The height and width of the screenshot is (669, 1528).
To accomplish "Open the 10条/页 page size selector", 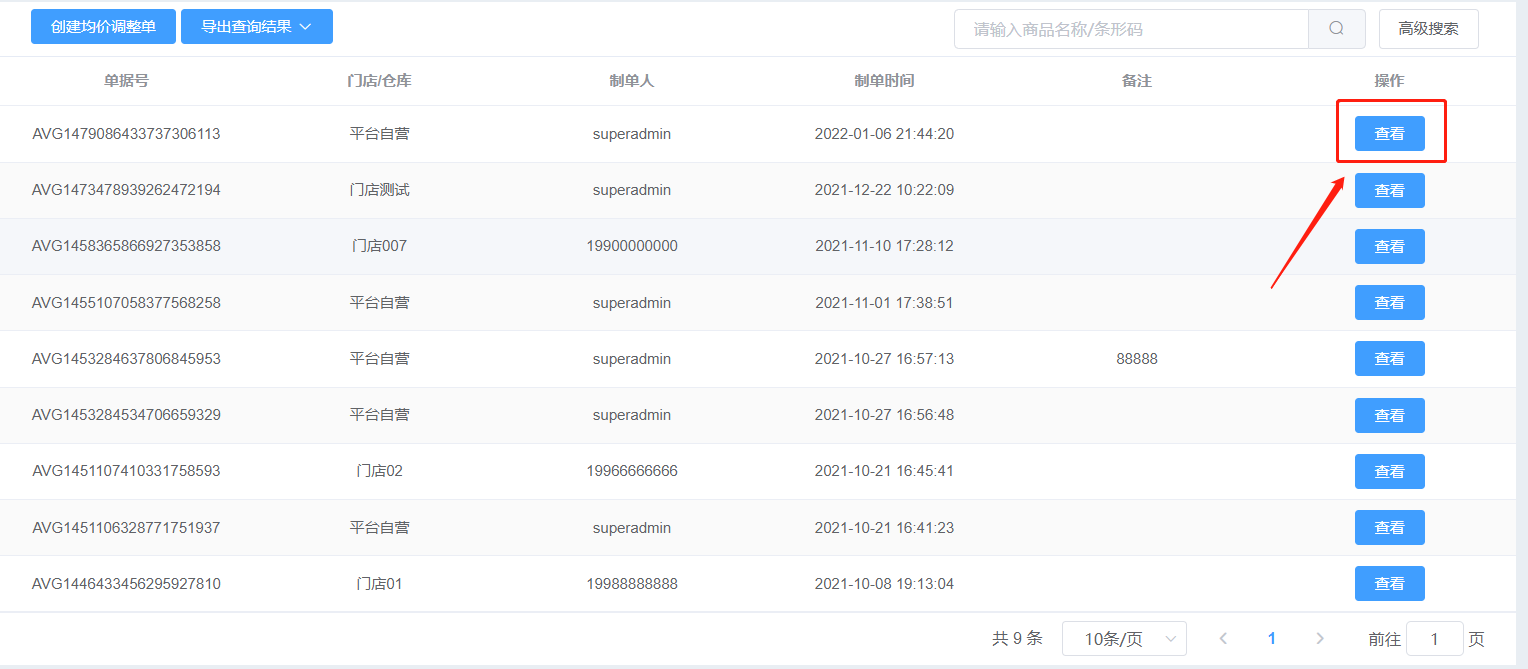I will coord(1124,638).
